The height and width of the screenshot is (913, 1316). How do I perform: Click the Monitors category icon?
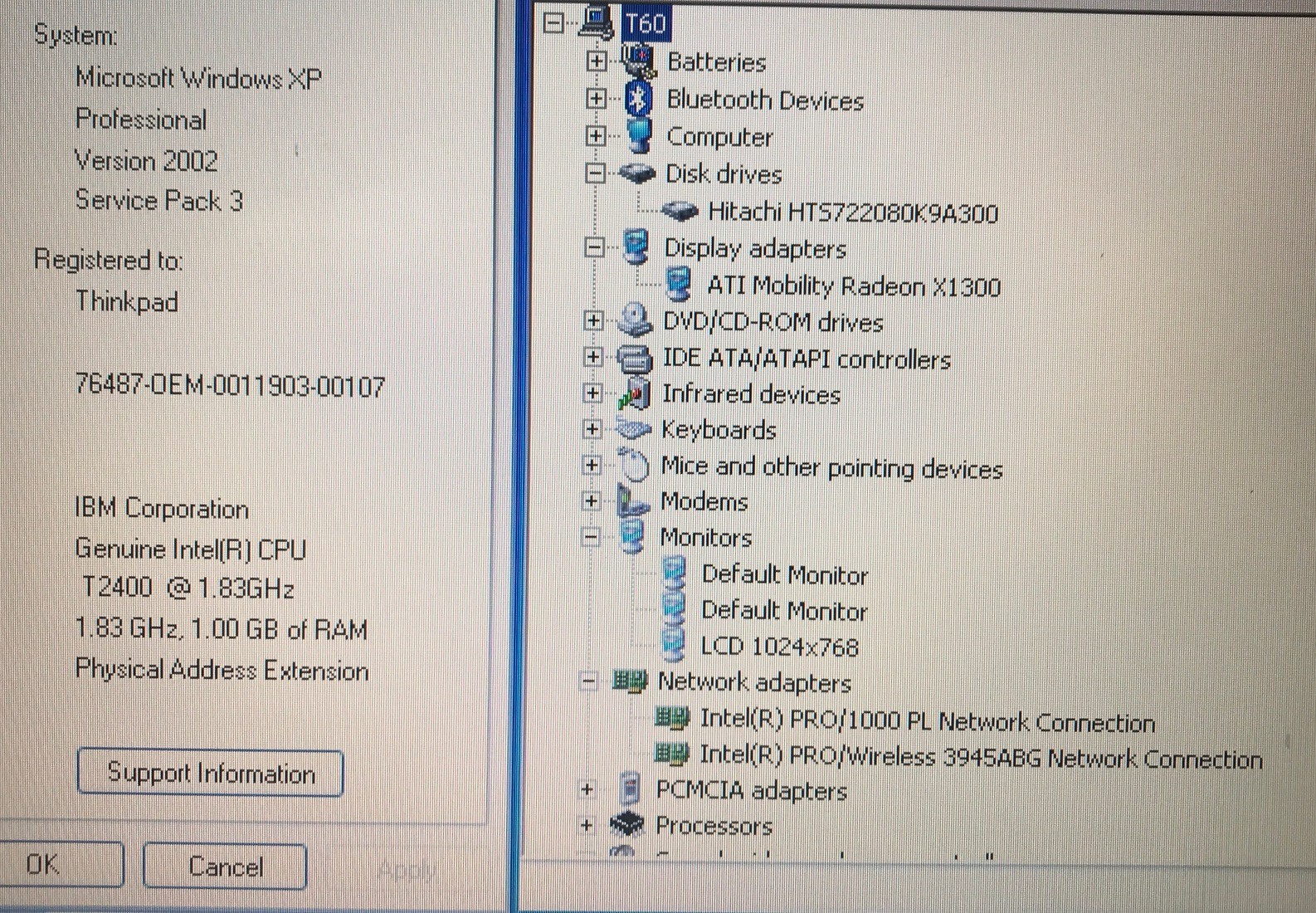click(x=631, y=536)
